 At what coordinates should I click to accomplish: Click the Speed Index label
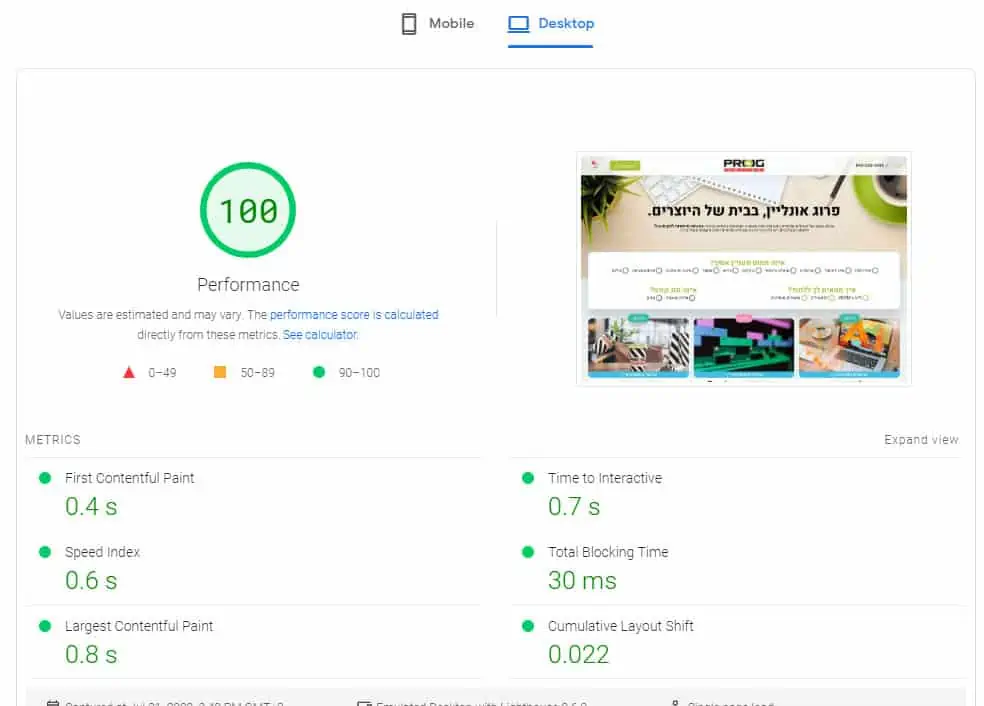coord(102,552)
